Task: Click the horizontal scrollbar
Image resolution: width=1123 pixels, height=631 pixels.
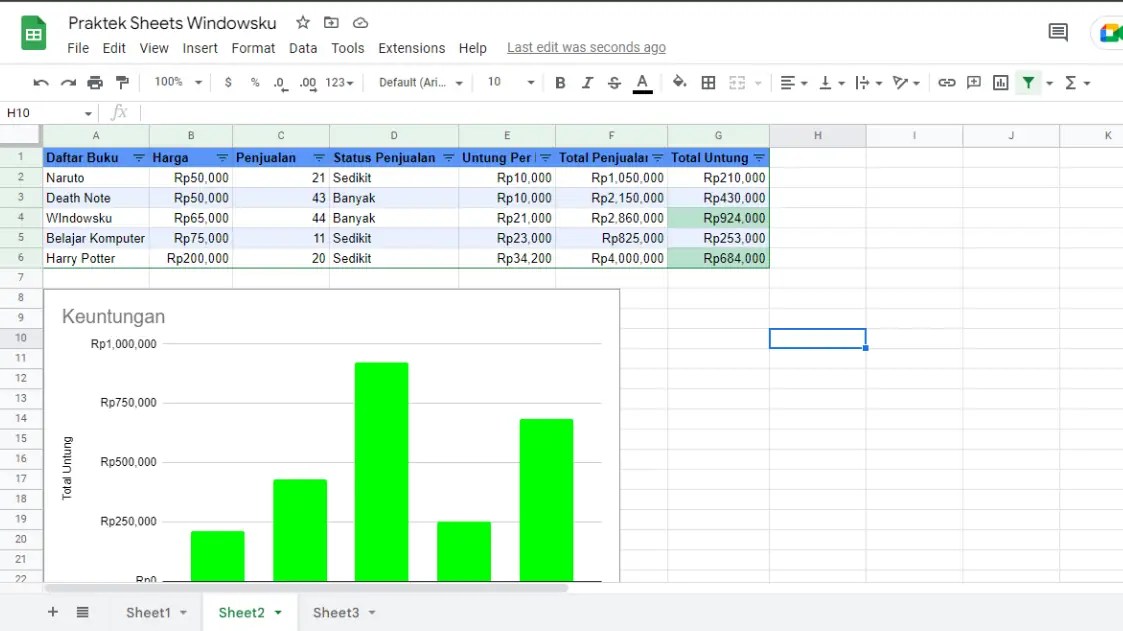Action: (306, 588)
